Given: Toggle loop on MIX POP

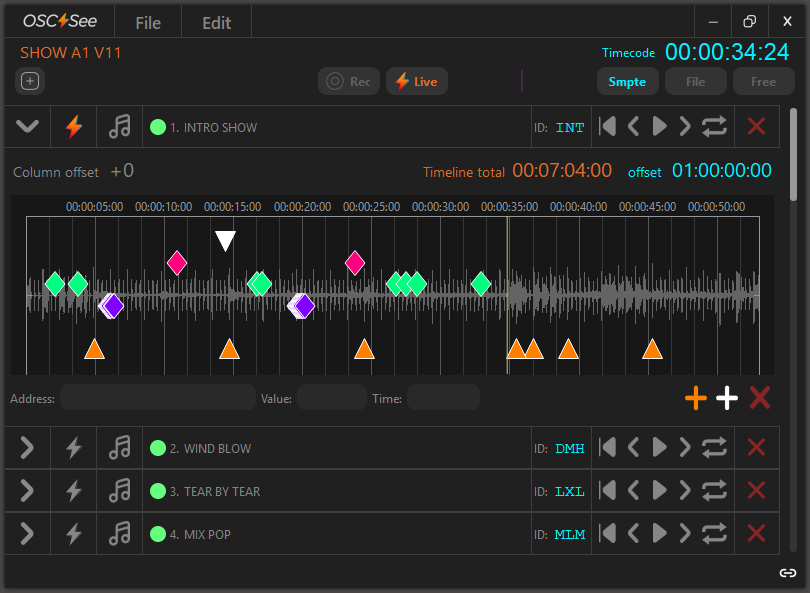Looking at the screenshot, I should (x=714, y=534).
